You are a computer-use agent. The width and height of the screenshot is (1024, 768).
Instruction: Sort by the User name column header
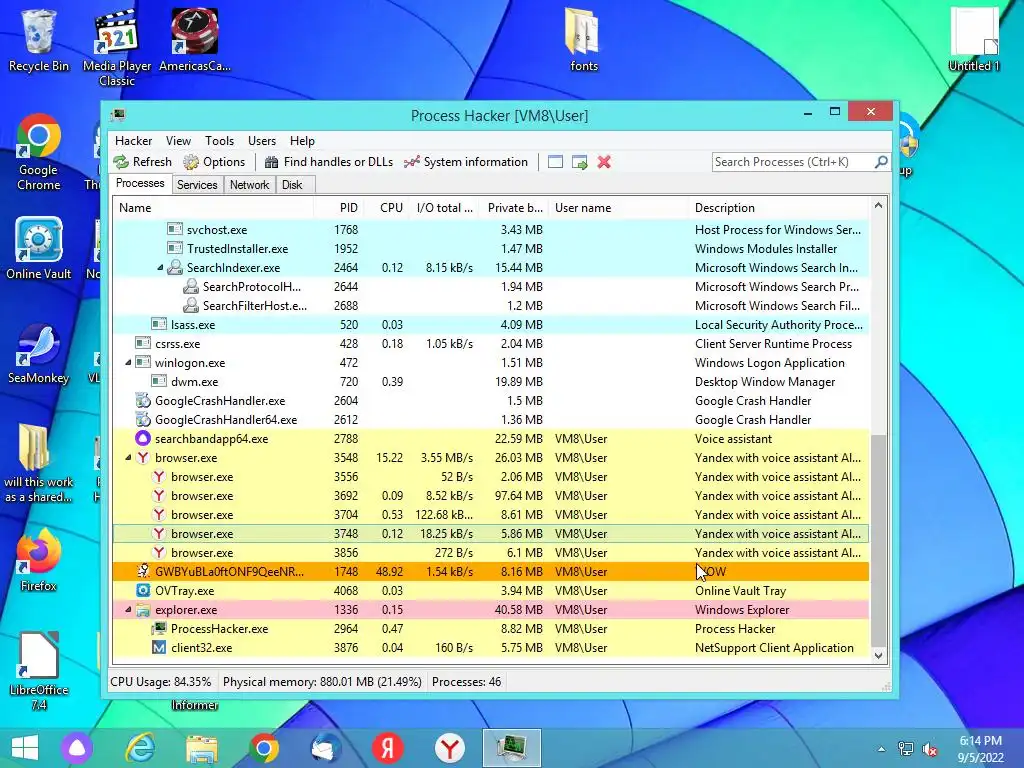(x=618, y=208)
